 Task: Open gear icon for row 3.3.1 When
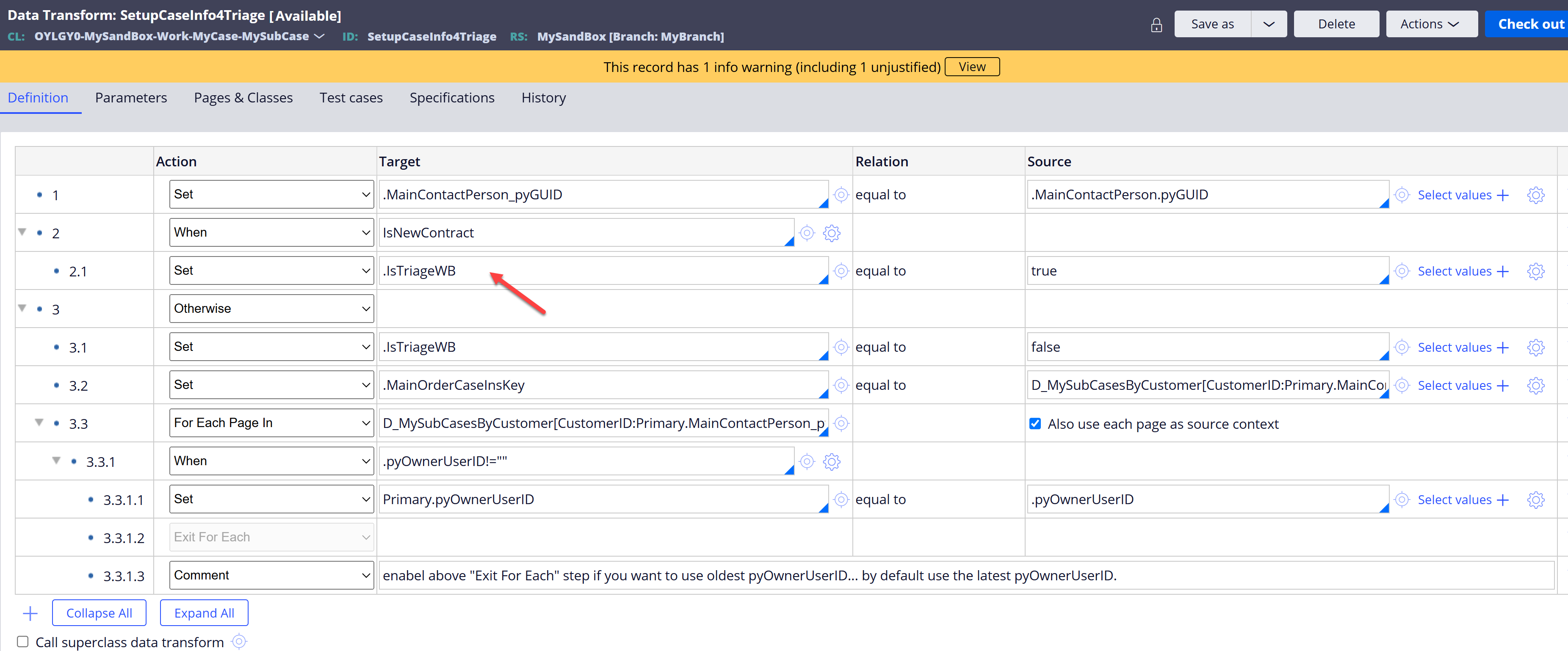[x=832, y=462]
